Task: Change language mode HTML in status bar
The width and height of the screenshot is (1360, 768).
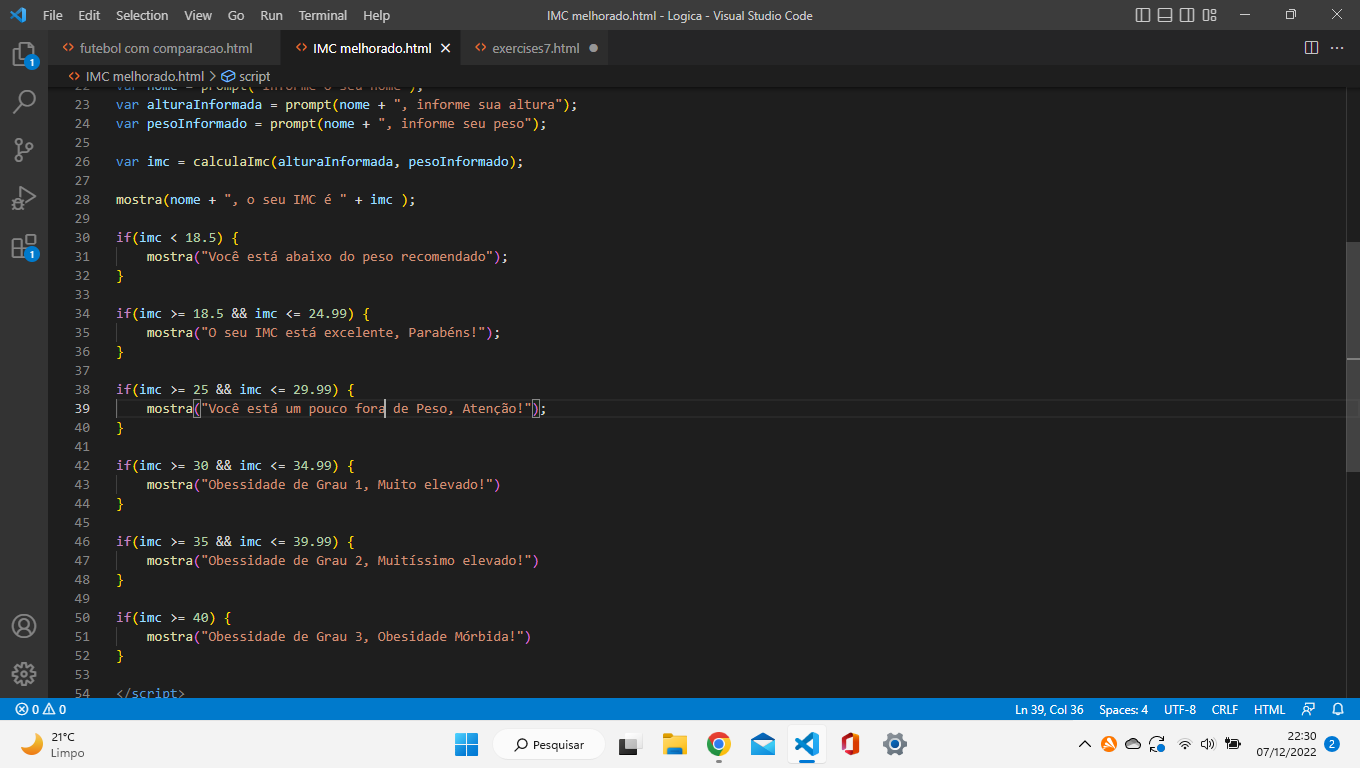Action: click(x=1269, y=709)
